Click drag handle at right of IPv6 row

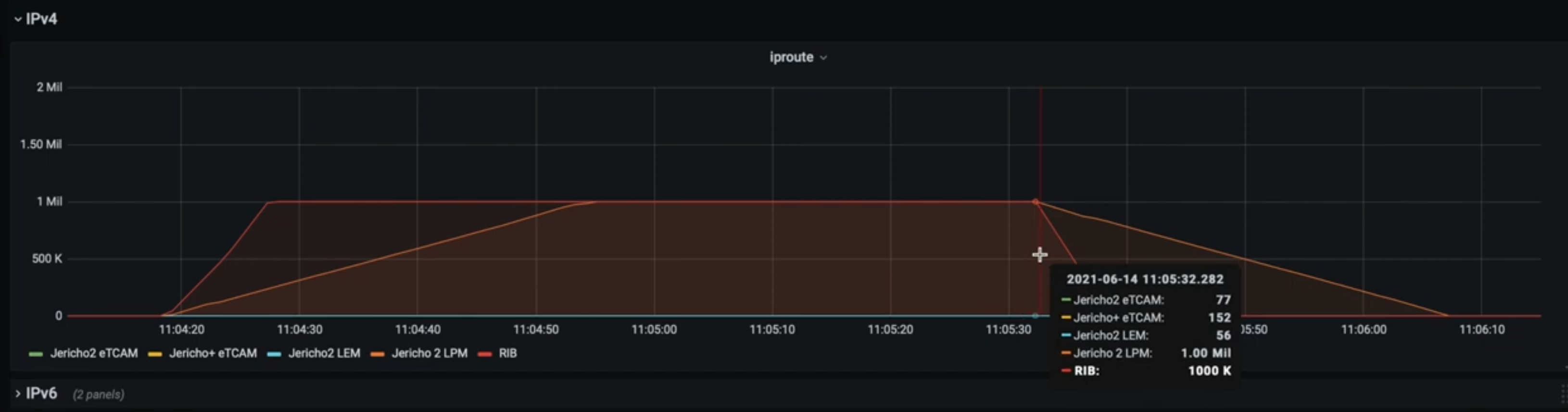click(x=1563, y=394)
